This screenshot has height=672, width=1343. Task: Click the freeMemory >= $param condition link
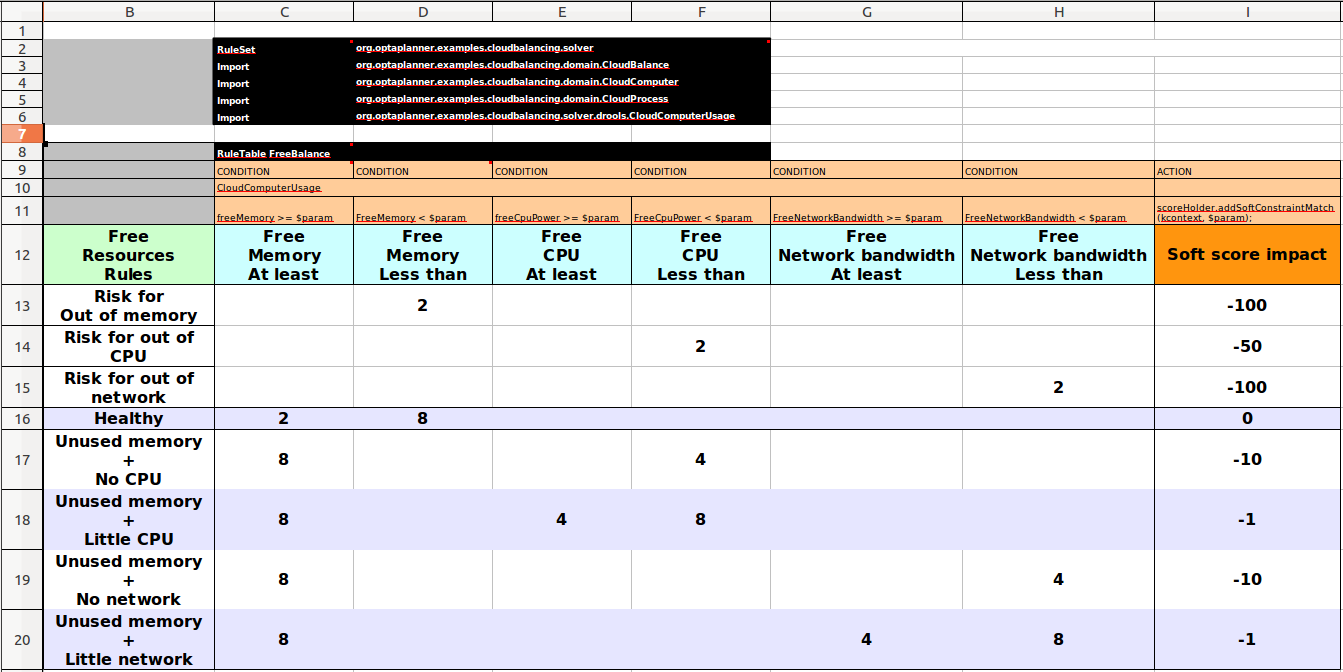[x=273, y=216]
